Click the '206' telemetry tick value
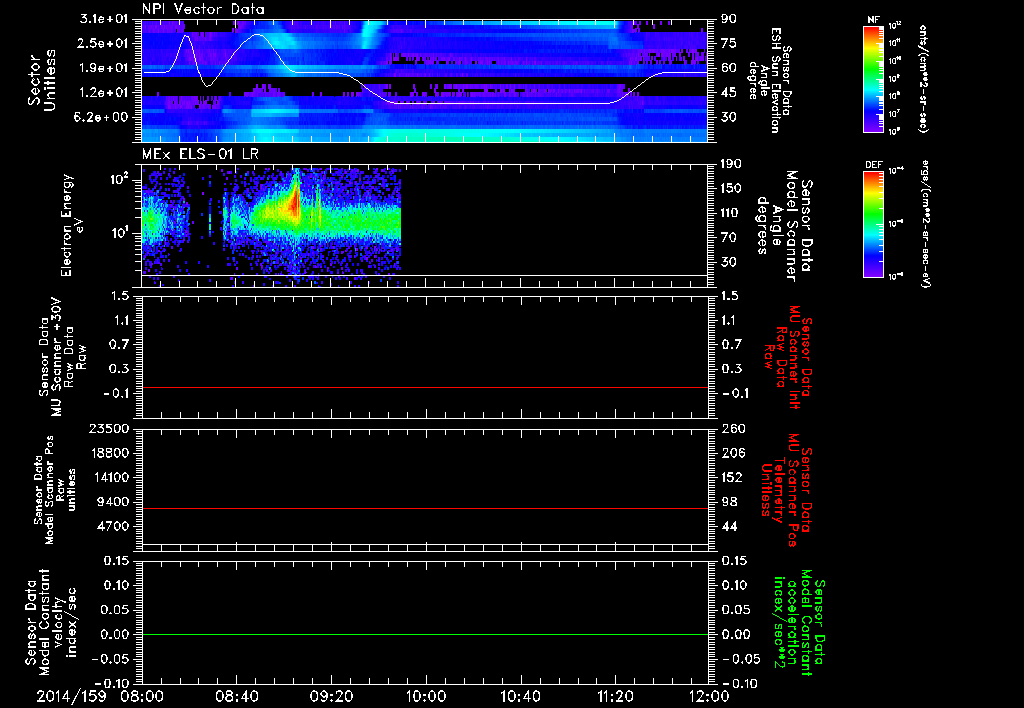 (x=731, y=453)
